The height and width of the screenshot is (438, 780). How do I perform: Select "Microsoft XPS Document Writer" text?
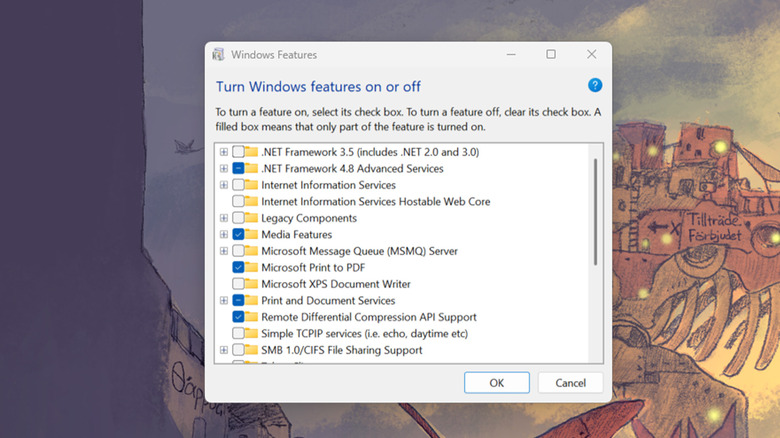(336, 284)
